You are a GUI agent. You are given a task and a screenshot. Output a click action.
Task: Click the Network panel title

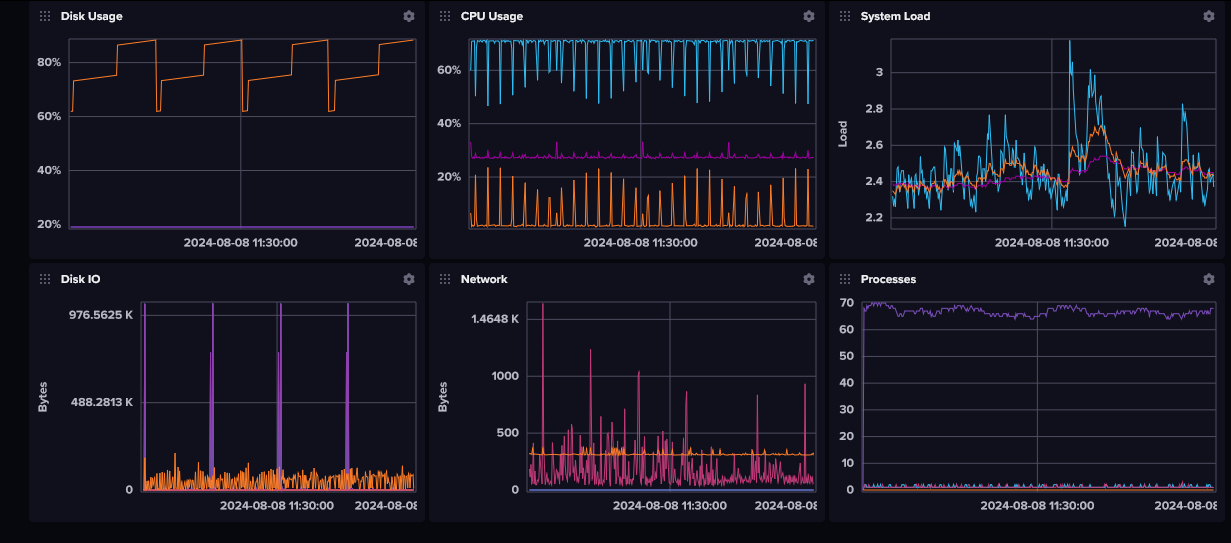tap(484, 279)
